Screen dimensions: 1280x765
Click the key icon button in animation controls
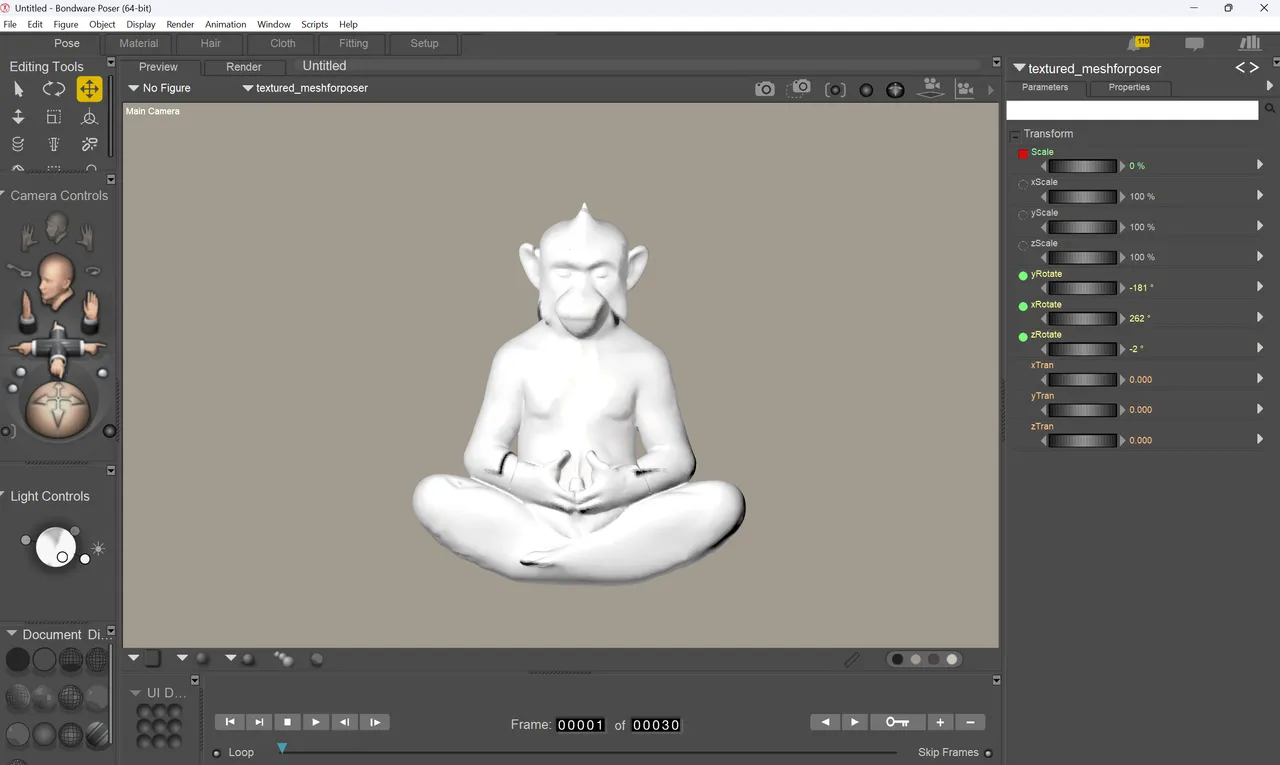click(x=897, y=722)
